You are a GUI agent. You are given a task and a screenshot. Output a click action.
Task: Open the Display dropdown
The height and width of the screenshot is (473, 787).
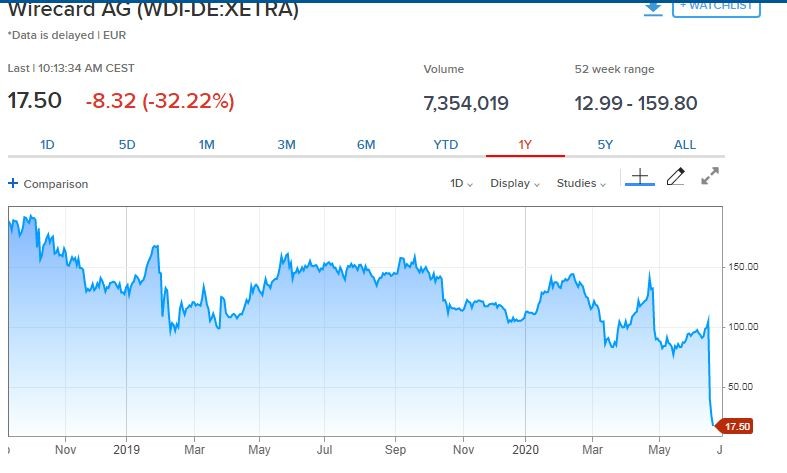pos(515,184)
